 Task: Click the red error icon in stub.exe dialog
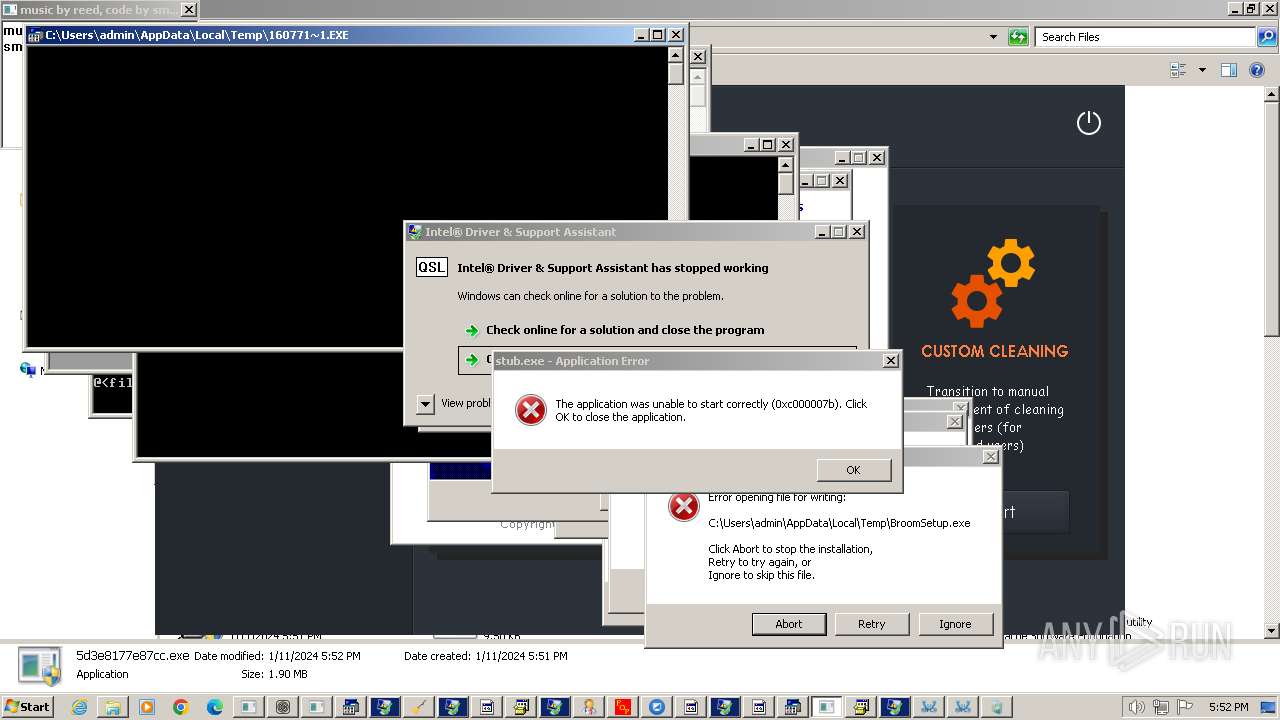(530, 409)
